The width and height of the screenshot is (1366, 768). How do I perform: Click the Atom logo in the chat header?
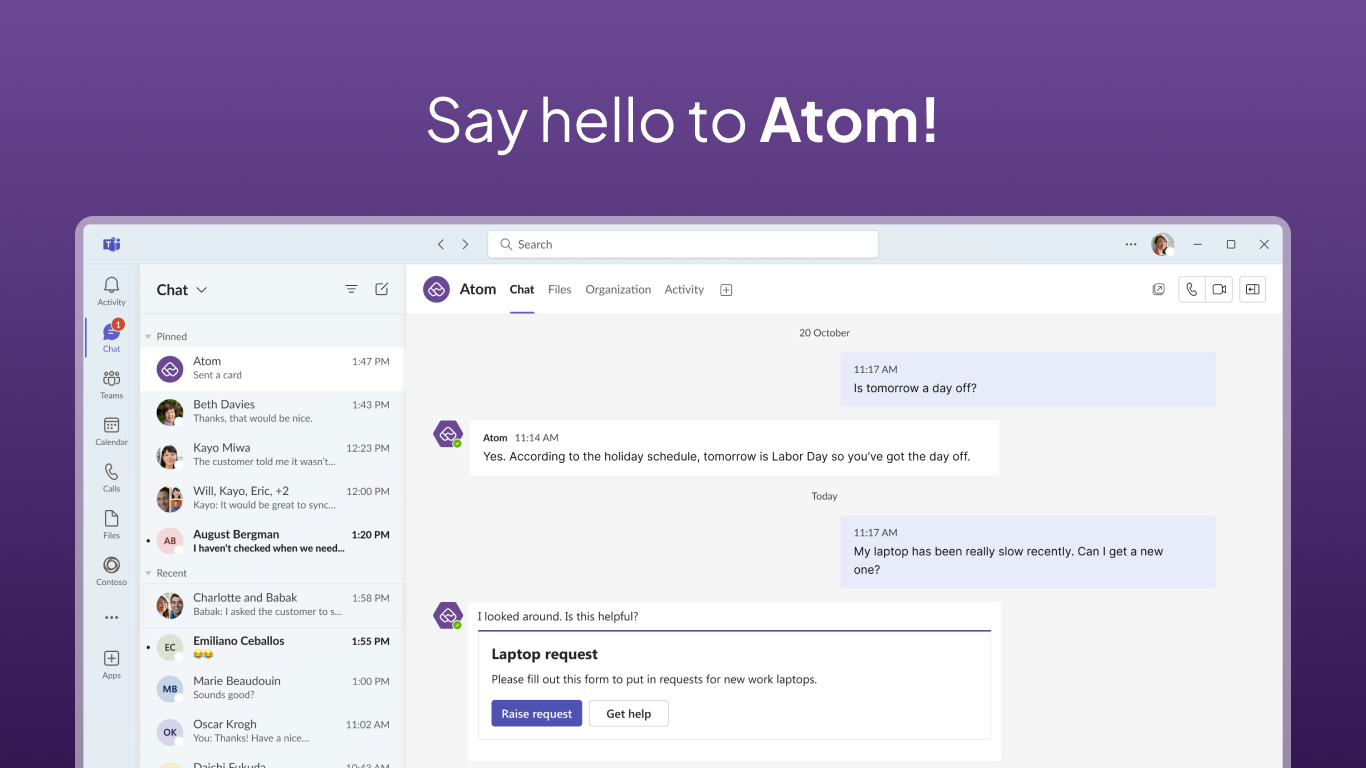click(x=436, y=289)
